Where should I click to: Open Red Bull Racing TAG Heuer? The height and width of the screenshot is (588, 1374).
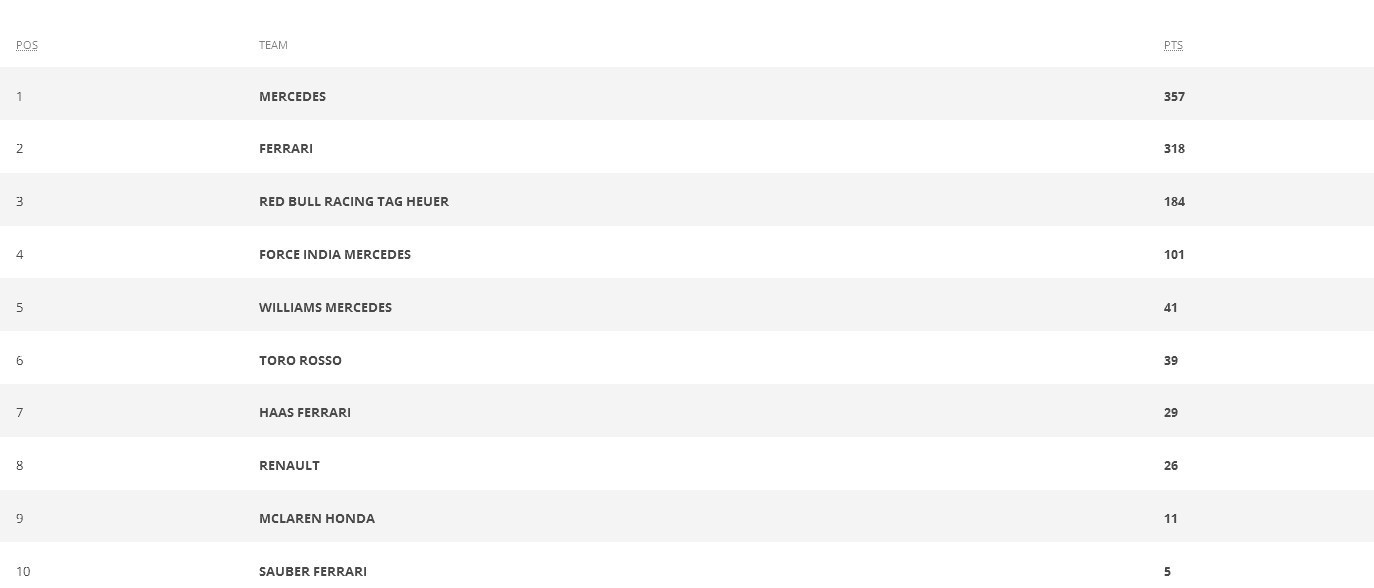[x=354, y=201]
